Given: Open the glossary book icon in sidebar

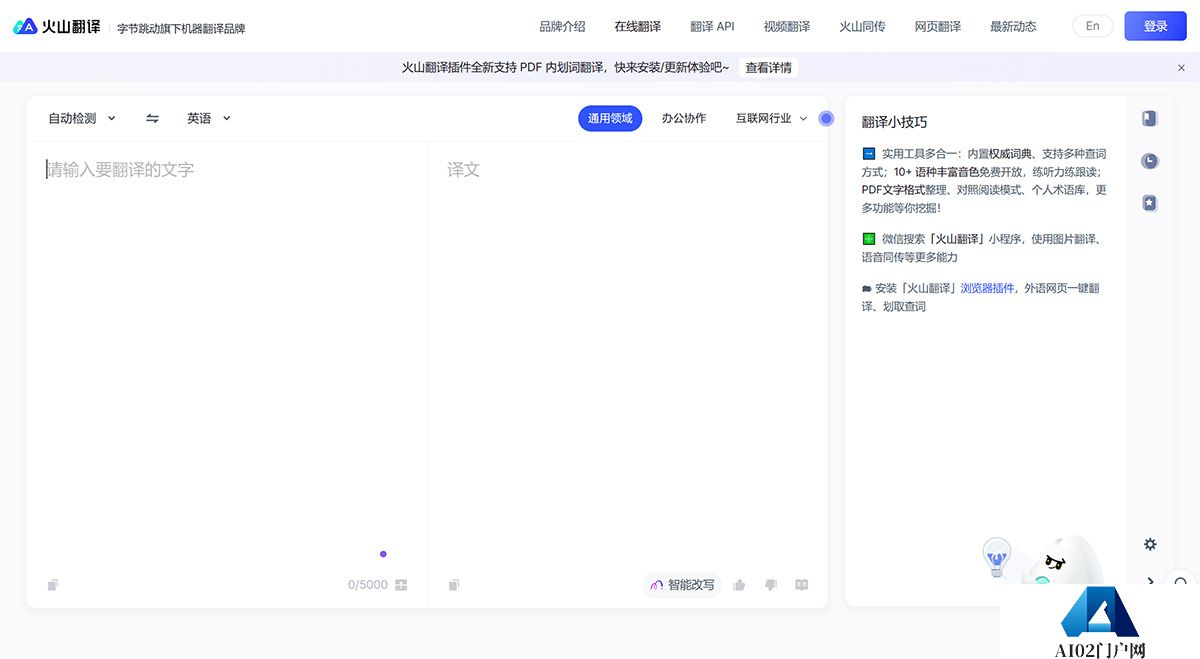Looking at the screenshot, I should point(1150,118).
